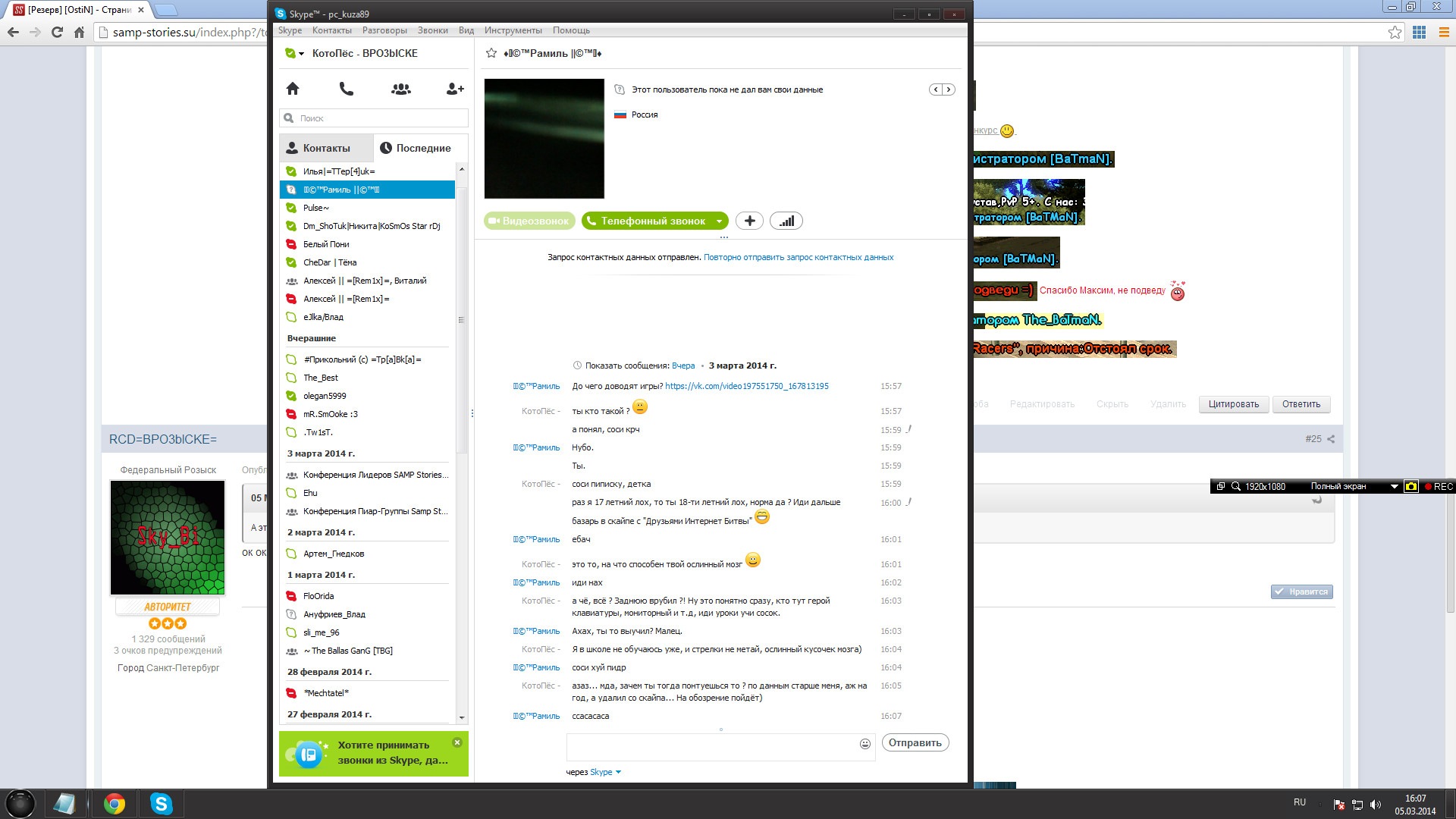Click the REC record button
1456x819 pixels.
(1439, 487)
